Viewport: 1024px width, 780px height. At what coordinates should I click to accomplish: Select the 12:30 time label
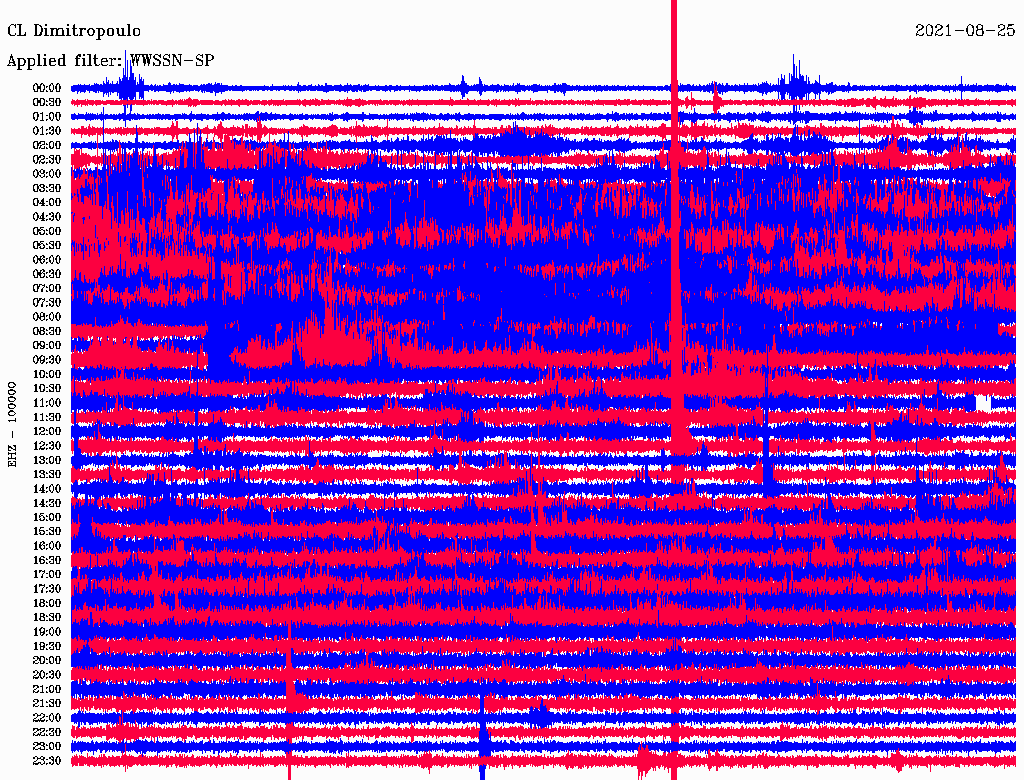[x=47, y=446]
